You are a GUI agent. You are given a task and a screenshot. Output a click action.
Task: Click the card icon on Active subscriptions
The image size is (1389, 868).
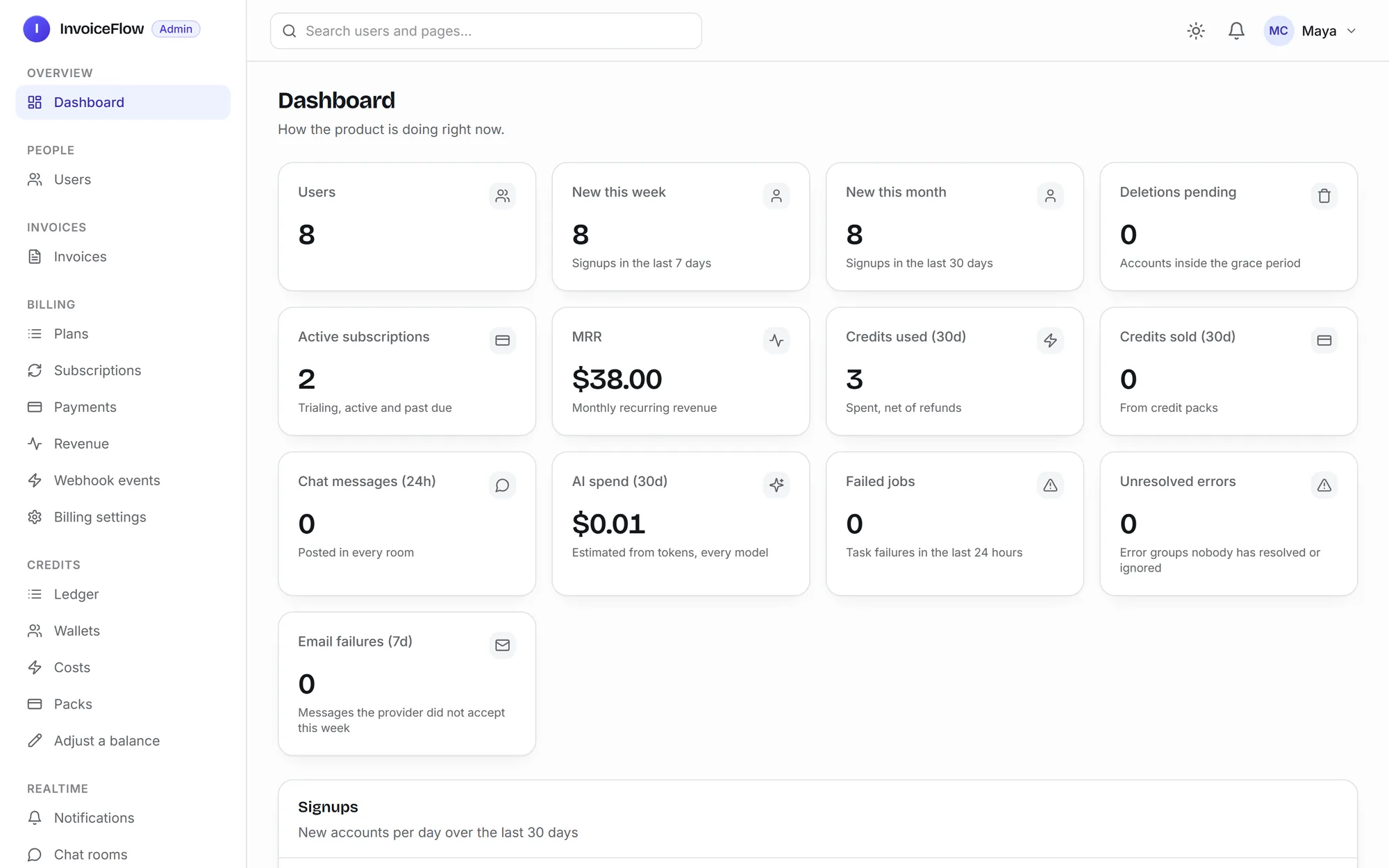[502, 340]
